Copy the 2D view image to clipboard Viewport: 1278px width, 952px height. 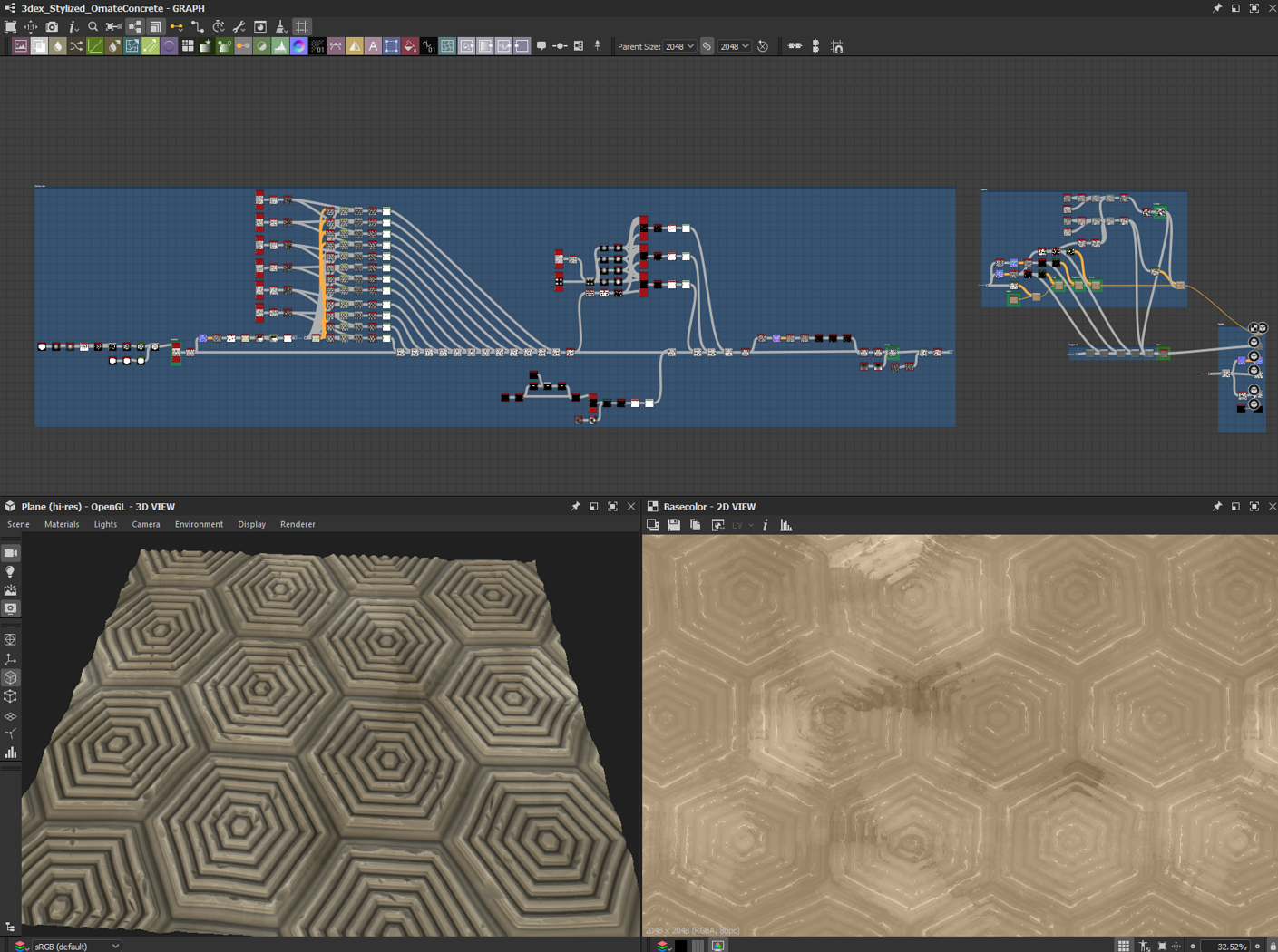click(x=696, y=525)
